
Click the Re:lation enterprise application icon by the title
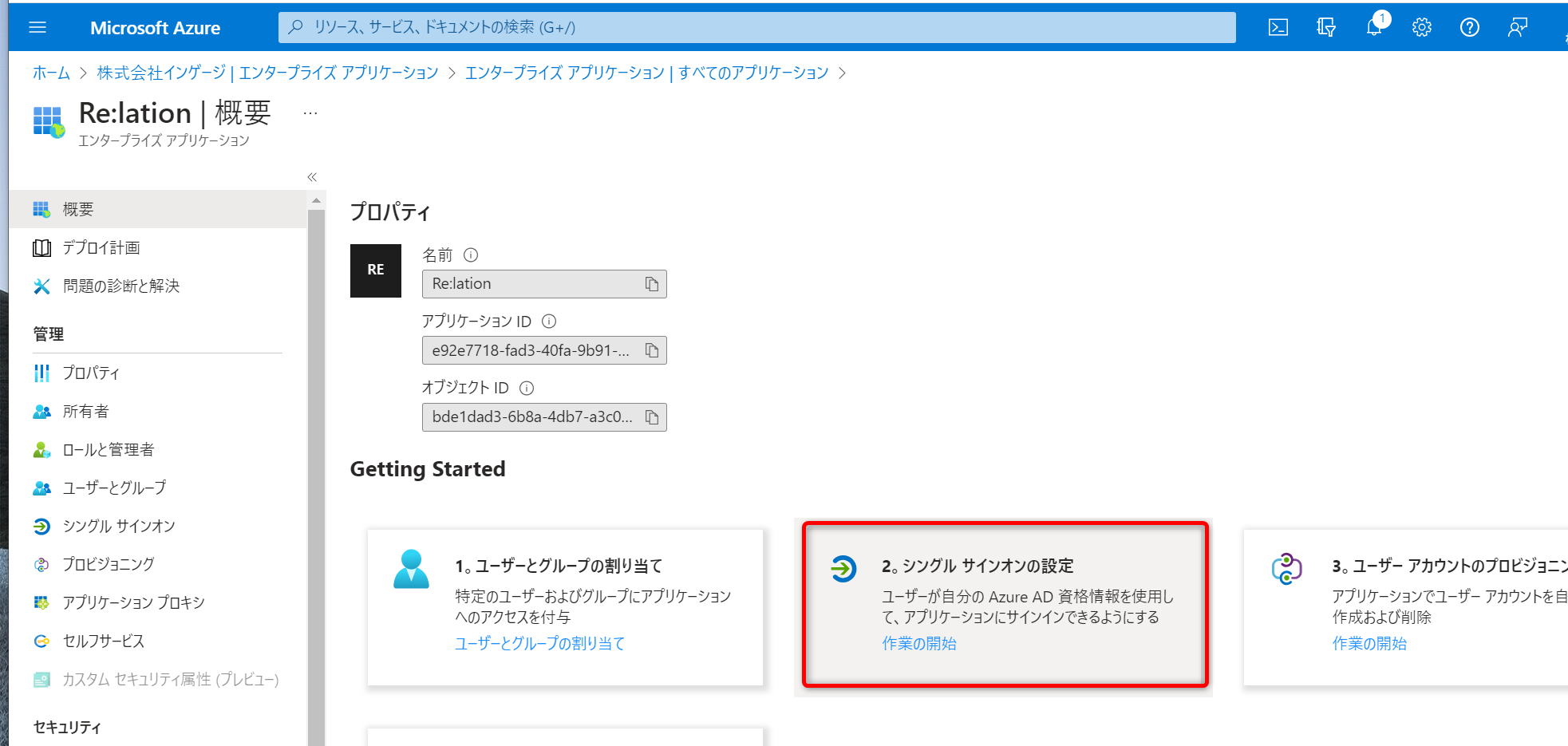(x=49, y=122)
